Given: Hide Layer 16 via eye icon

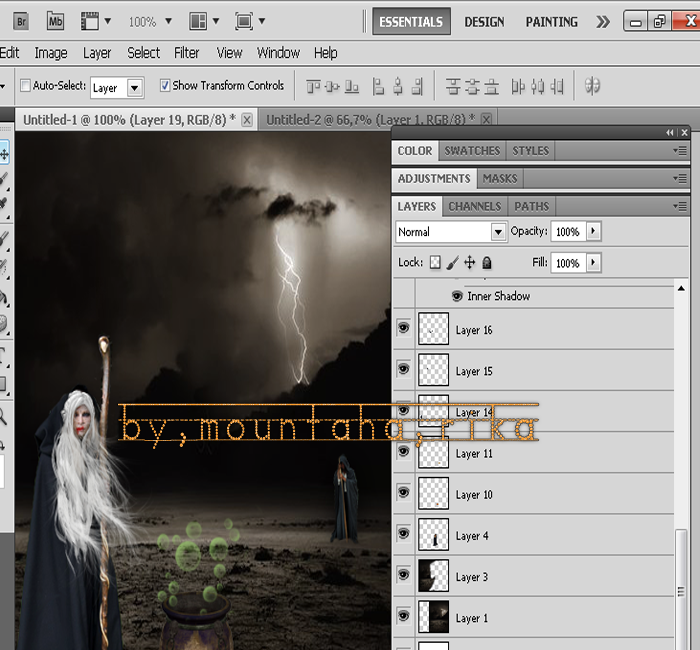Looking at the screenshot, I should (404, 328).
